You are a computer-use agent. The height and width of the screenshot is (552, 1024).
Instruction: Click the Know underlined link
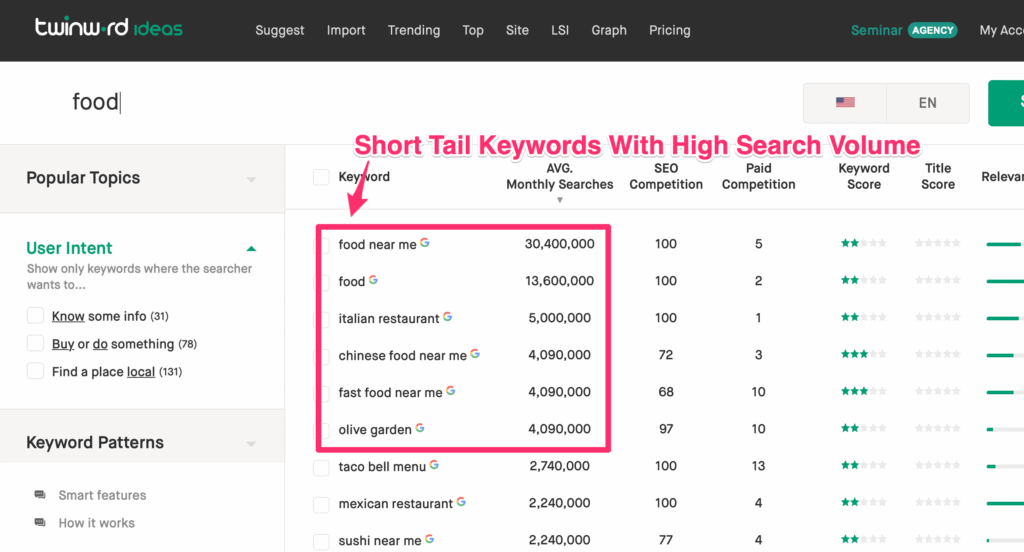click(x=68, y=316)
